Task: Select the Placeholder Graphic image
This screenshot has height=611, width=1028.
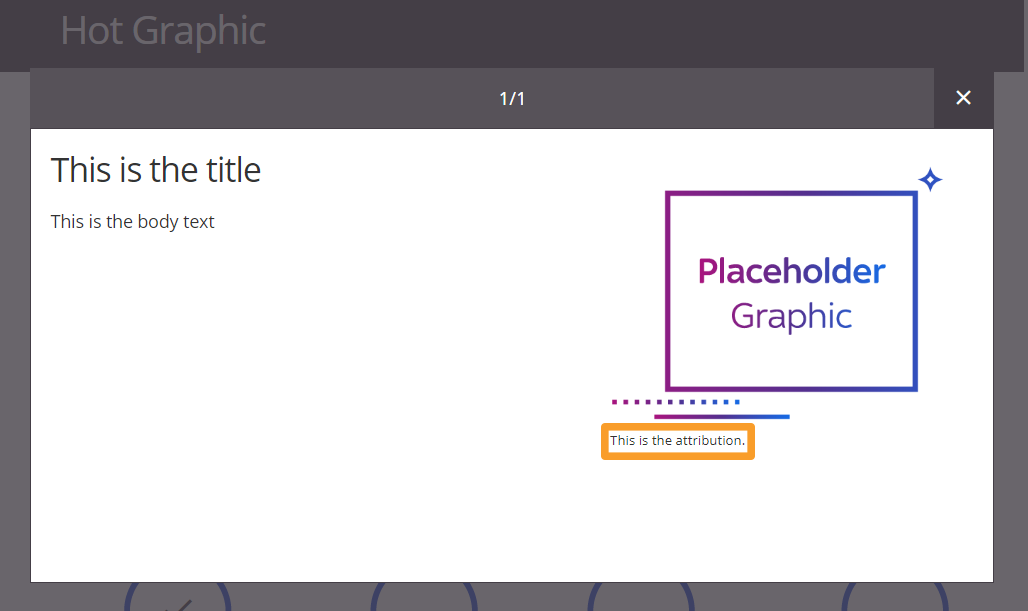Action: tap(790, 291)
